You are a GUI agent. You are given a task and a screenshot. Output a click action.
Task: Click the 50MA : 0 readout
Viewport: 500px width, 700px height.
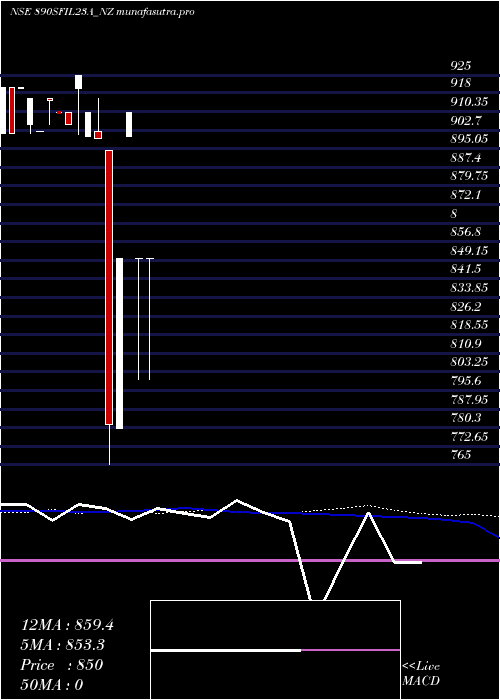click(52, 685)
